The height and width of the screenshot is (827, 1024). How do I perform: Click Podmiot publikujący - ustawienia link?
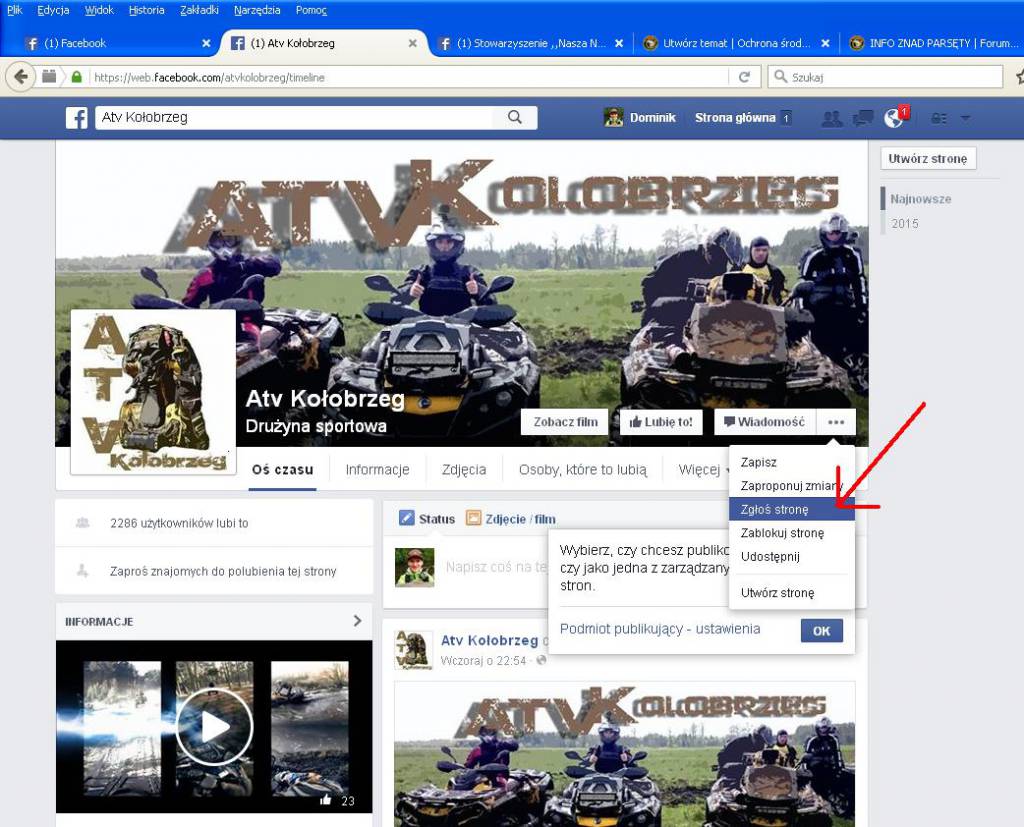tap(660, 629)
